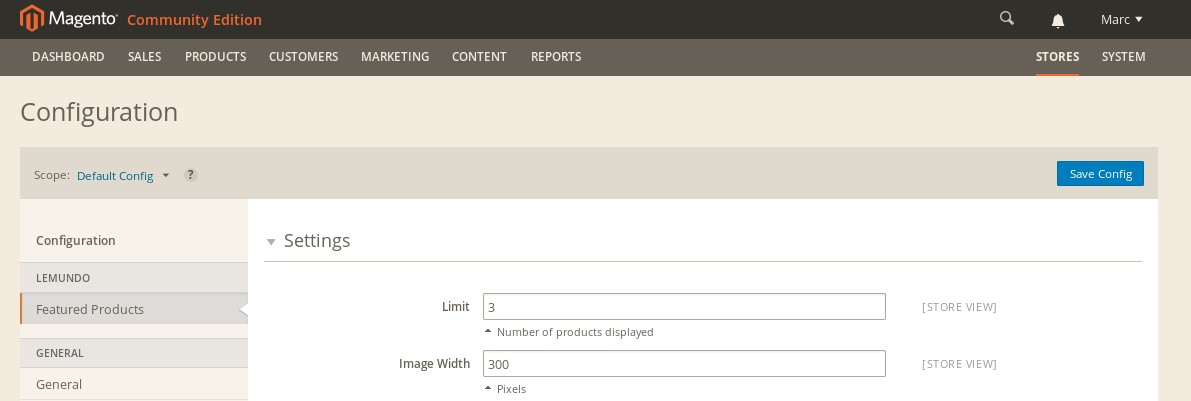
Task: Click the Configuration sidebar heading
Action: pos(76,241)
